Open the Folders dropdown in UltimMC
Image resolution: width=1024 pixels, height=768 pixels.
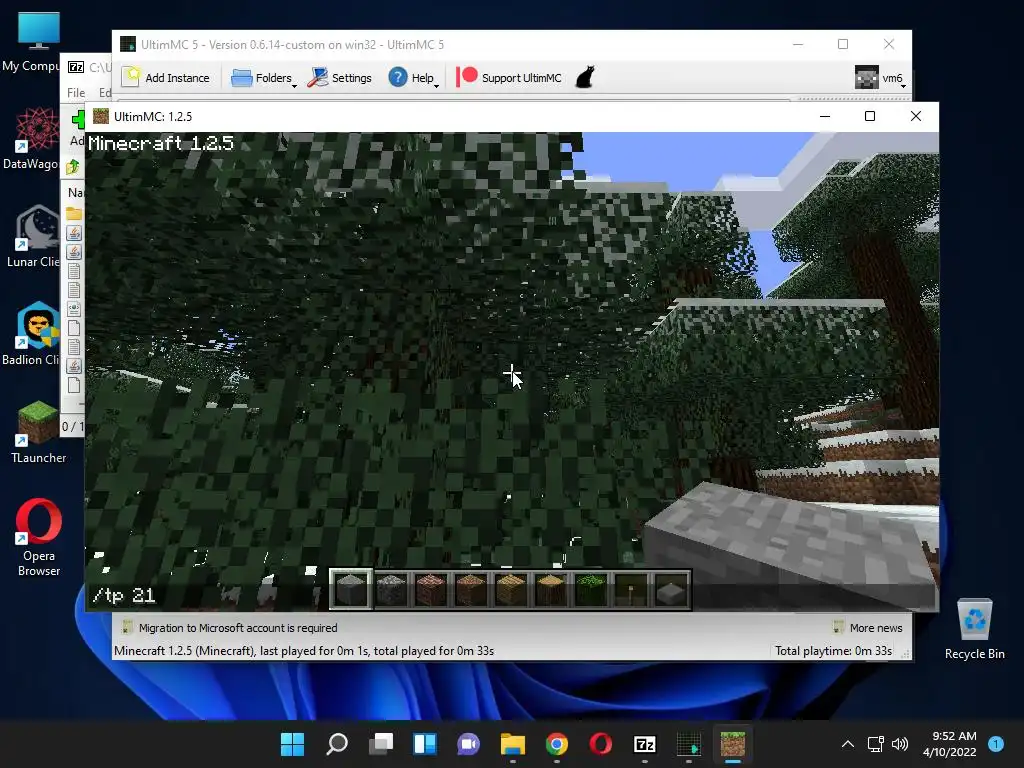pos(263,78)
